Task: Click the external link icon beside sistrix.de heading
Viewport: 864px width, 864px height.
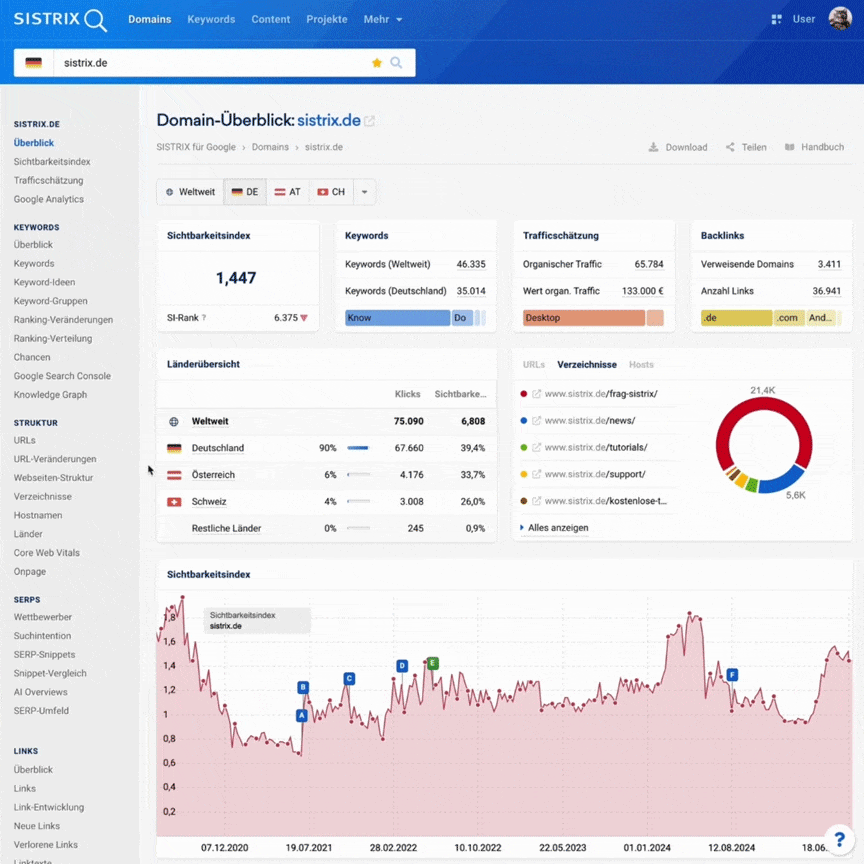Action: coord(369,121)
